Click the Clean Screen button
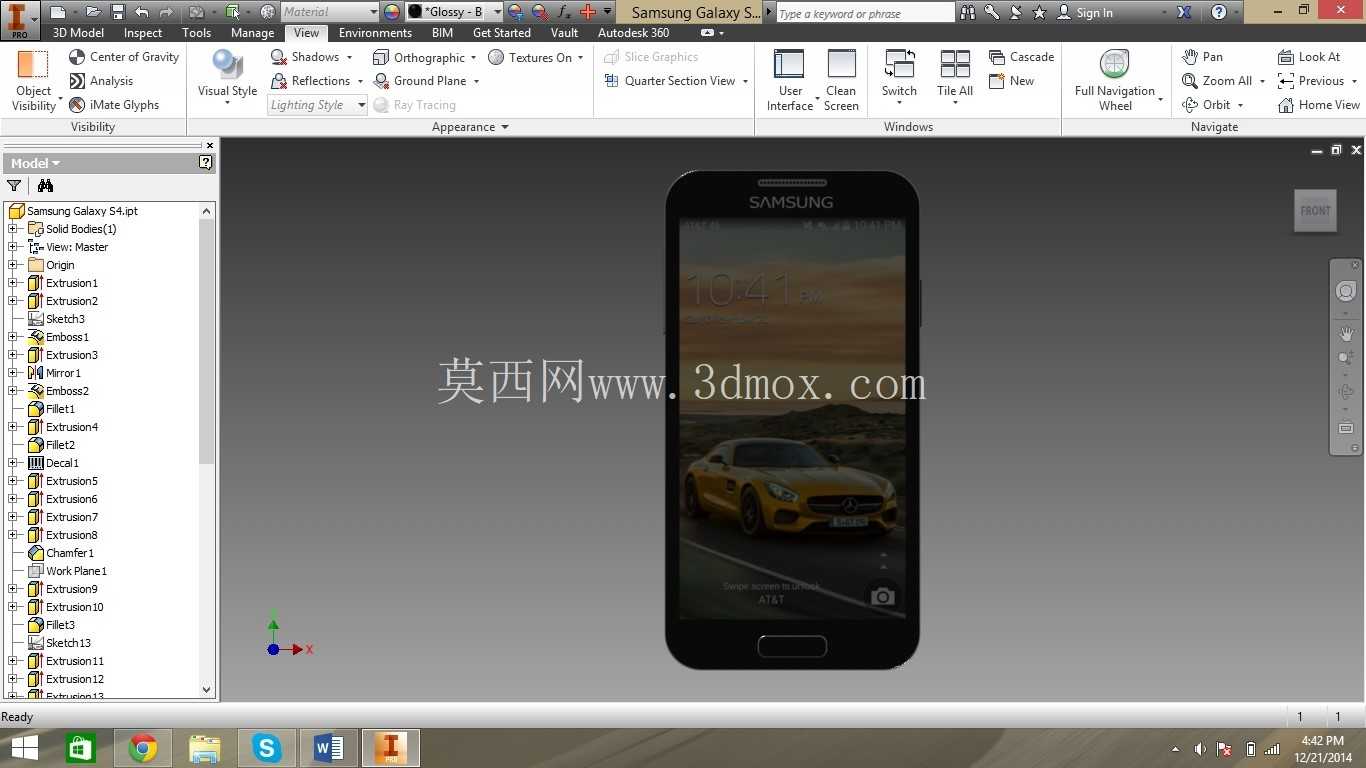Viewport: 1366px width, 768px height. tap(841, 81)
